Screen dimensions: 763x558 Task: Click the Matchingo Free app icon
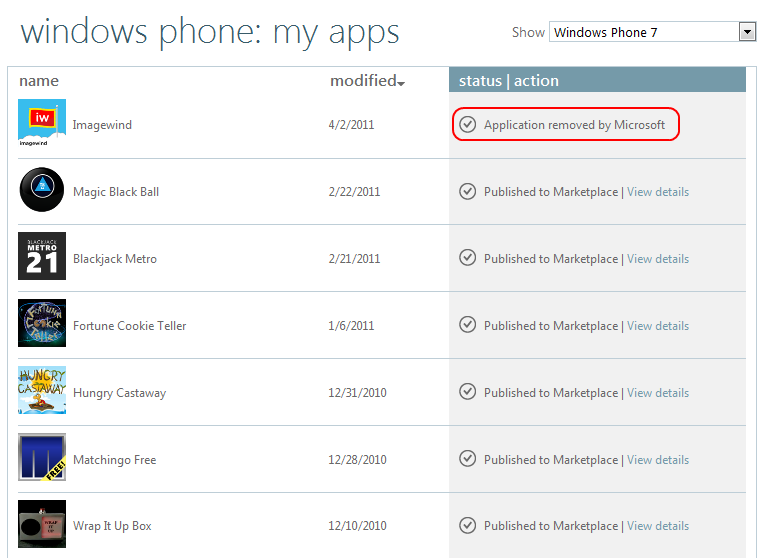click(42, 457)
